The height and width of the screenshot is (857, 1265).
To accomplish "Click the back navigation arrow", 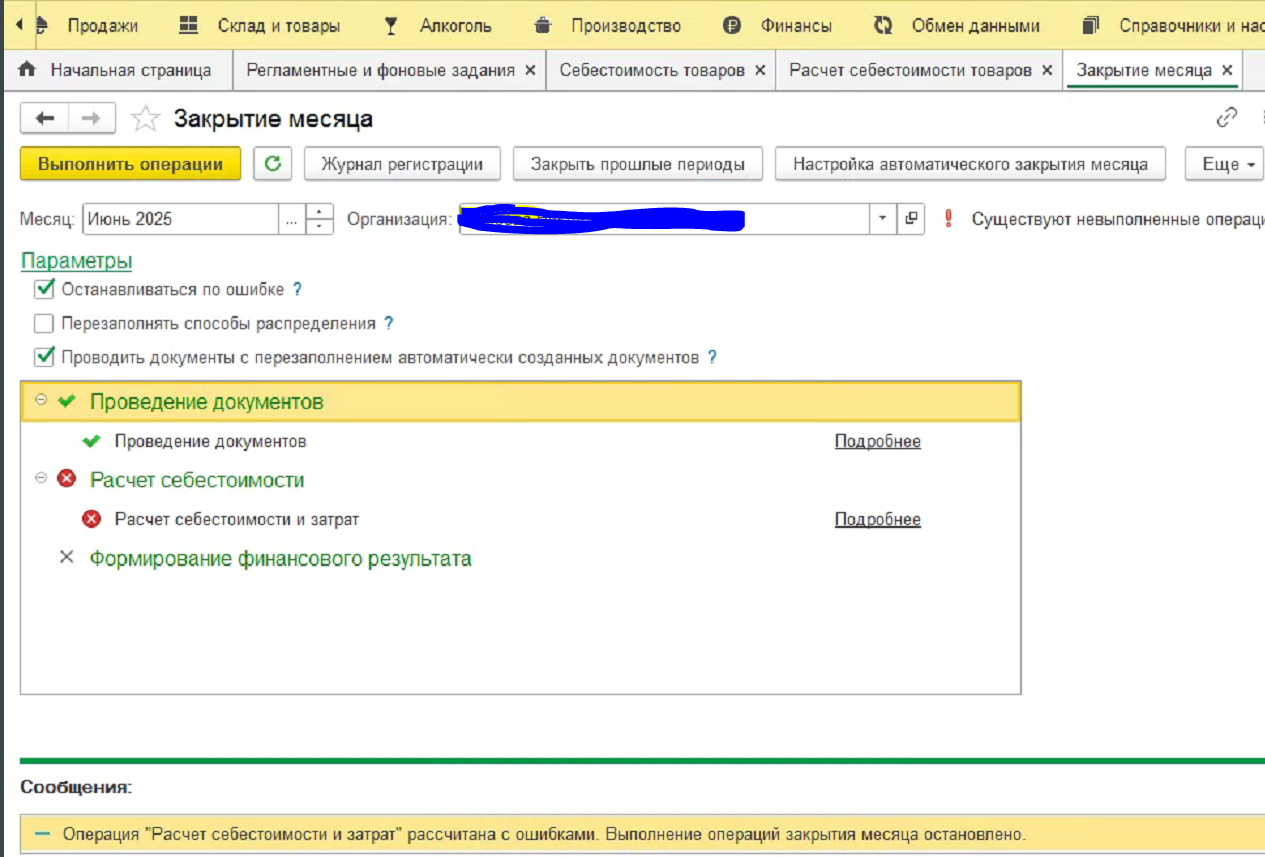I will coord(44,119).
